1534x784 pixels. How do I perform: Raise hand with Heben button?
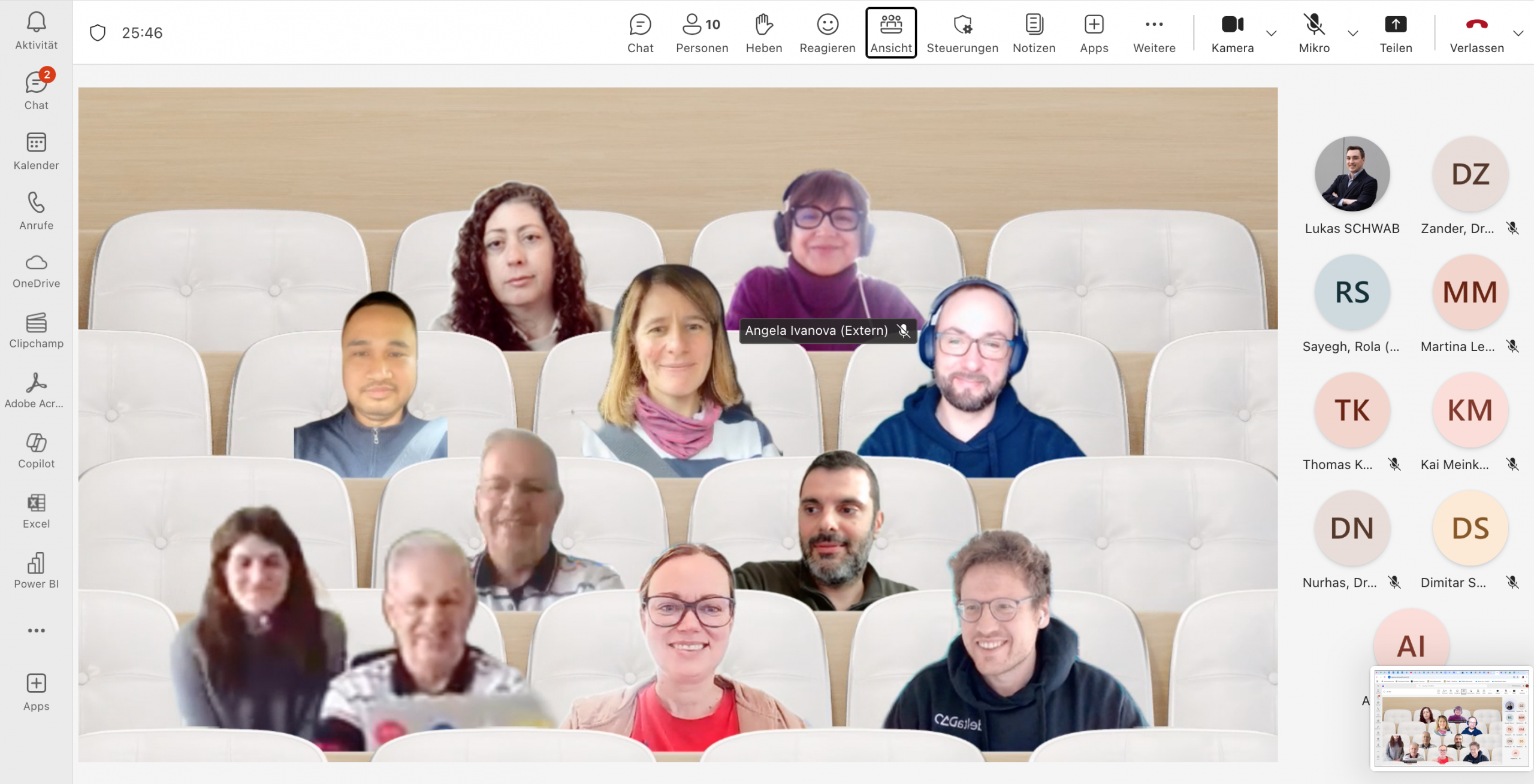pyautogui.click(x=763, y=33)
